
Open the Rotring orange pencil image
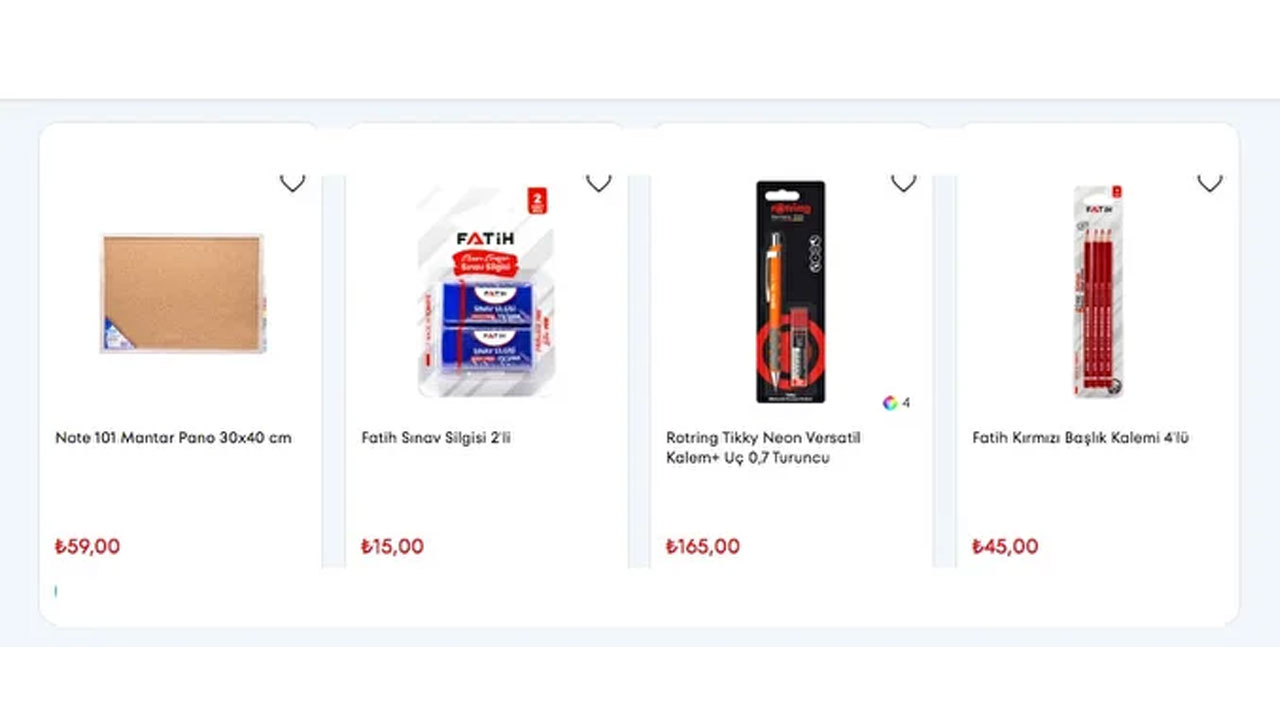coord(790,293)
